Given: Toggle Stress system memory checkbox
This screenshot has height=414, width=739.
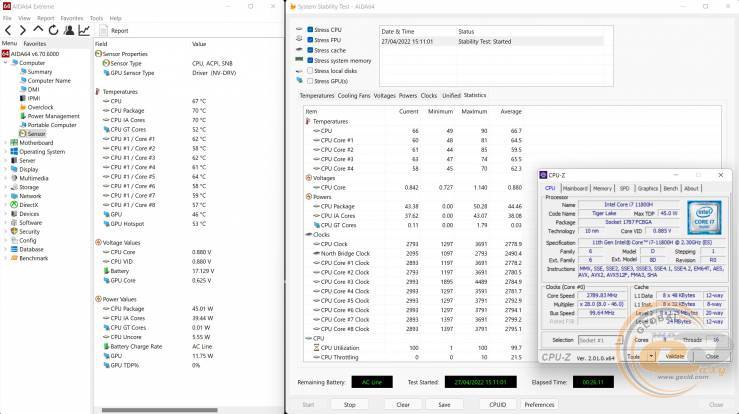Looking at the screenshot, I should point(310,60).
